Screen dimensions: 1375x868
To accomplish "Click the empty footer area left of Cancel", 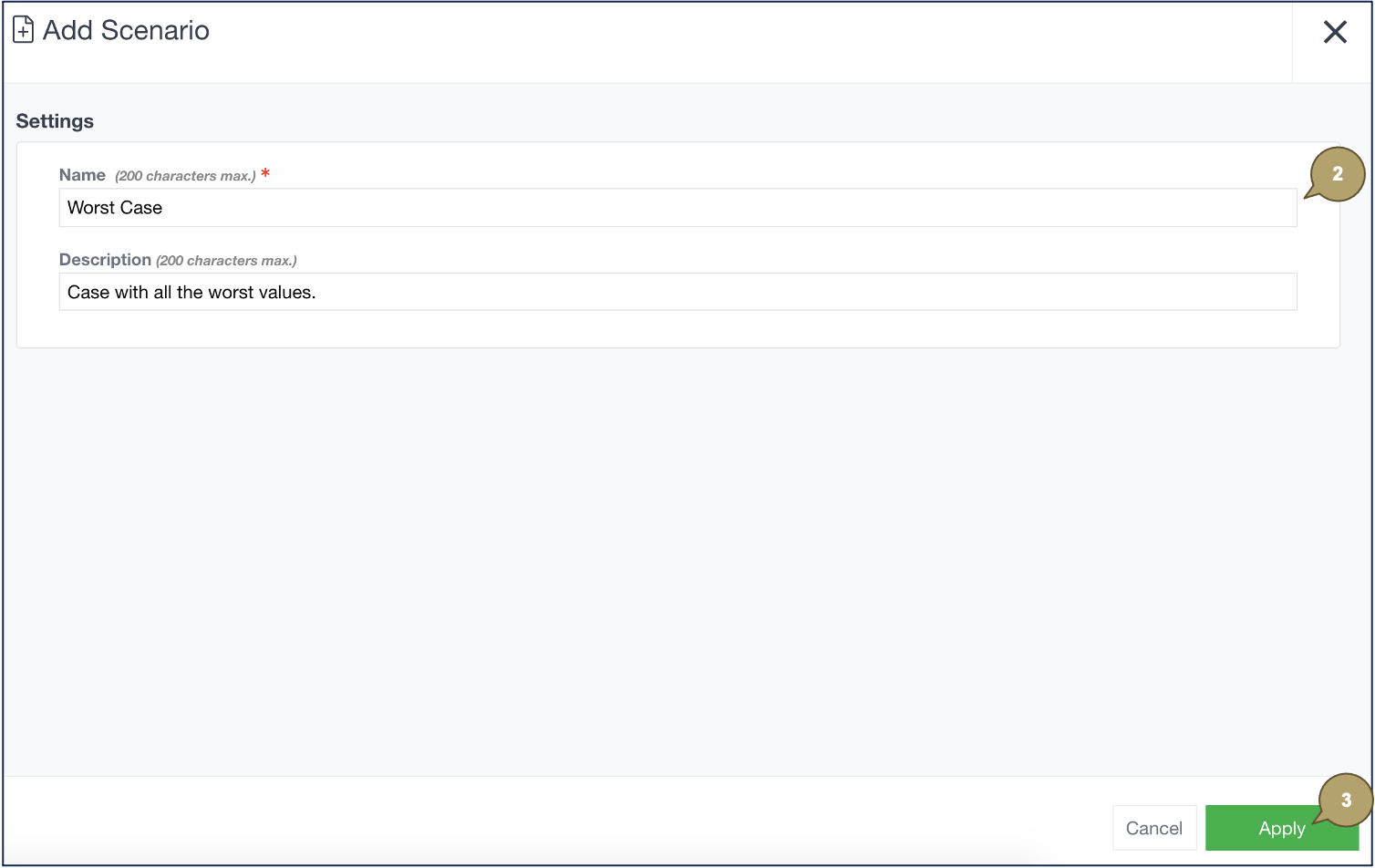I will [x=547, y=827].
